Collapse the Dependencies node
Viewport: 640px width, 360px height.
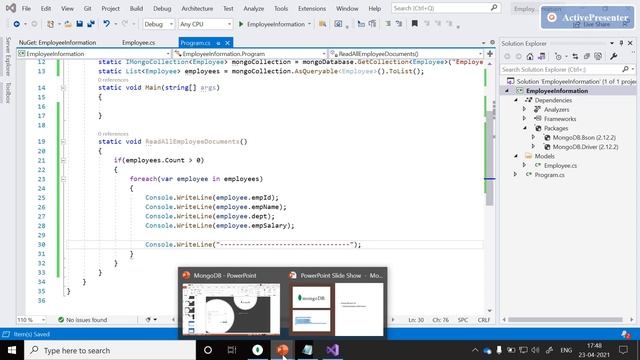point(516,100)
